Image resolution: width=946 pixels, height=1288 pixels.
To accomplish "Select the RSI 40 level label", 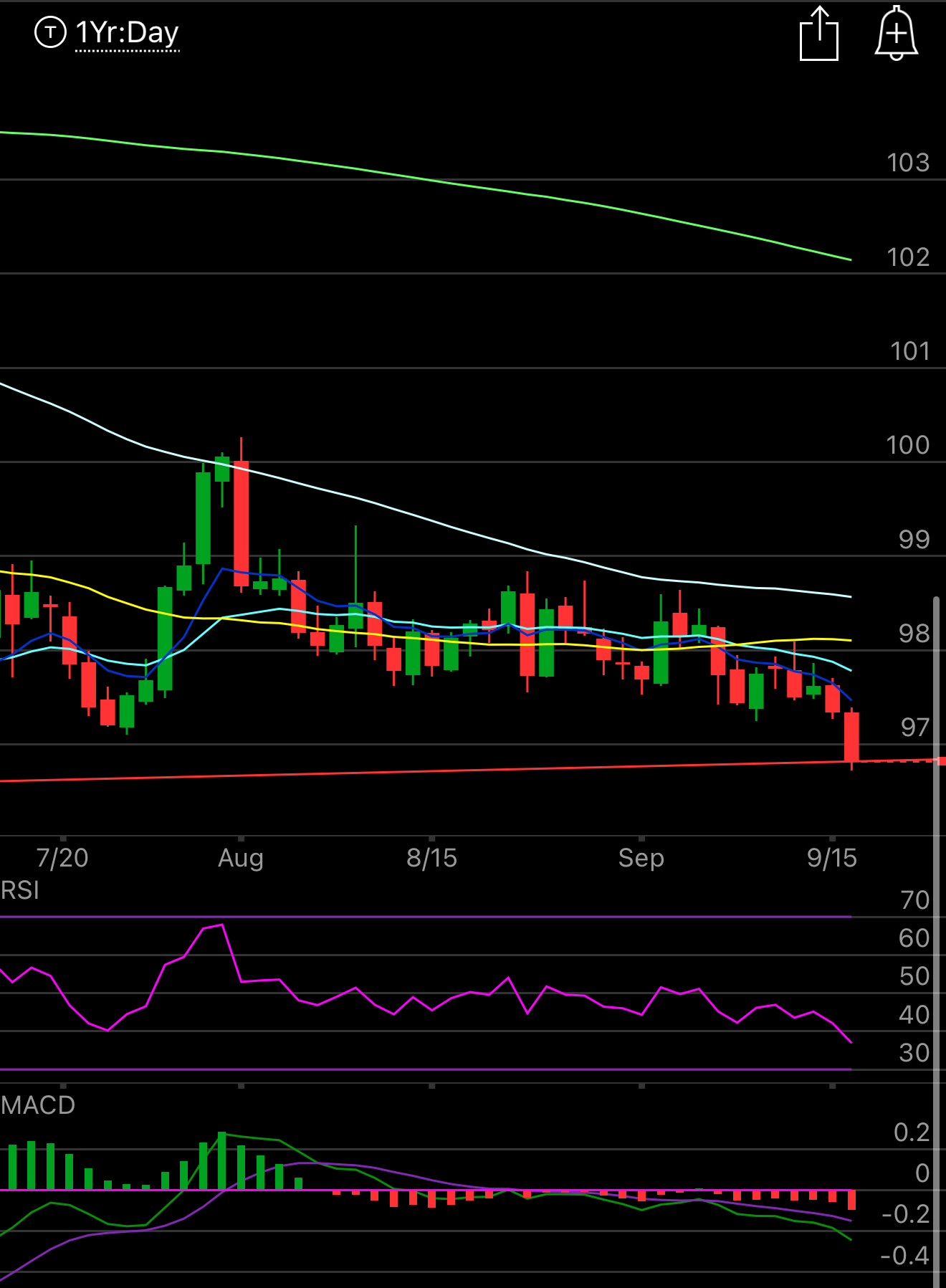I will (x=914, y=1015).
